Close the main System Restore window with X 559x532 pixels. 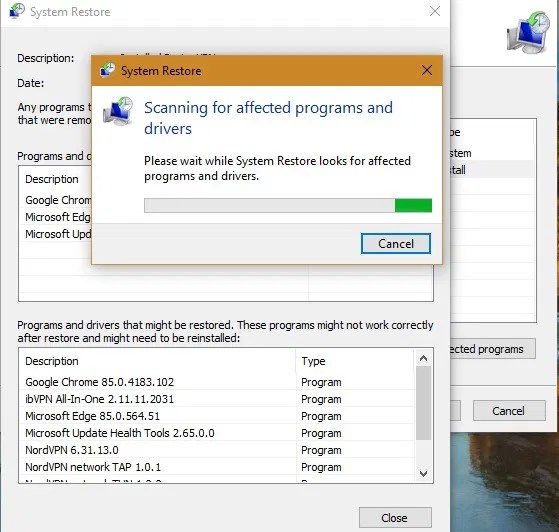[x=435, y=11]
